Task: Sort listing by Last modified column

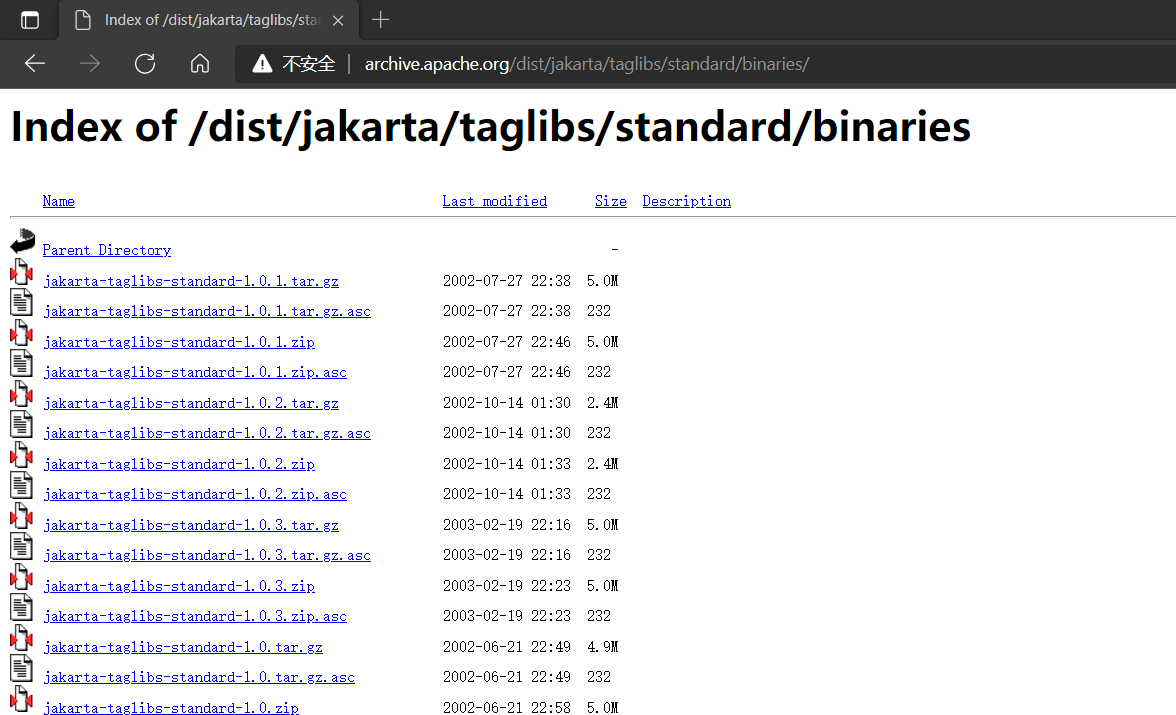Action: click(494, 201)
